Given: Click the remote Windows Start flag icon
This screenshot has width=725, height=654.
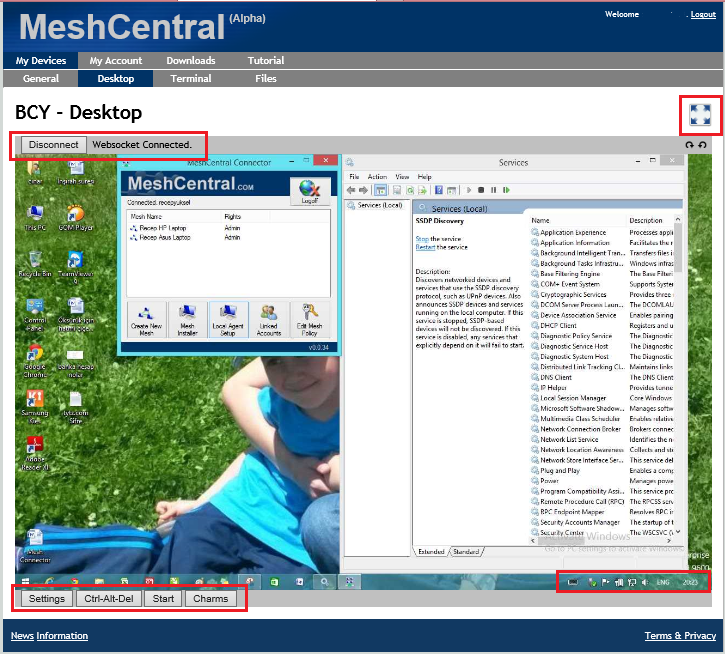Looking at the screenshot, I should (x=25, y=582).
